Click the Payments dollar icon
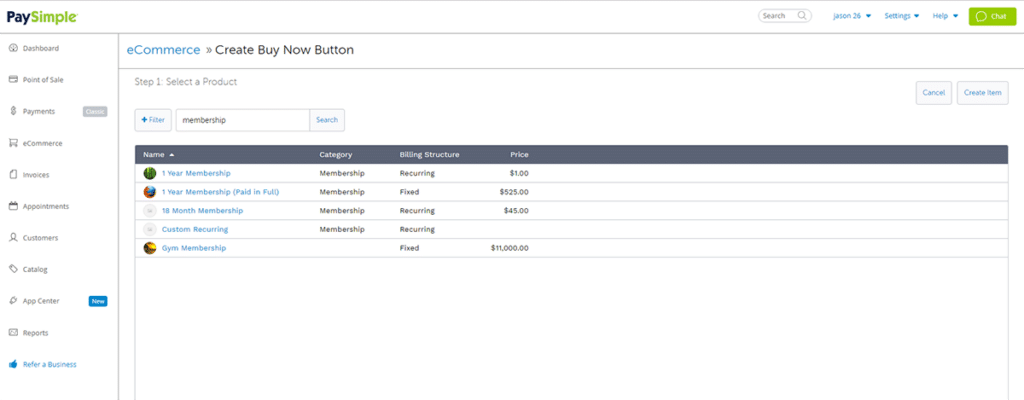 [13, 111]
